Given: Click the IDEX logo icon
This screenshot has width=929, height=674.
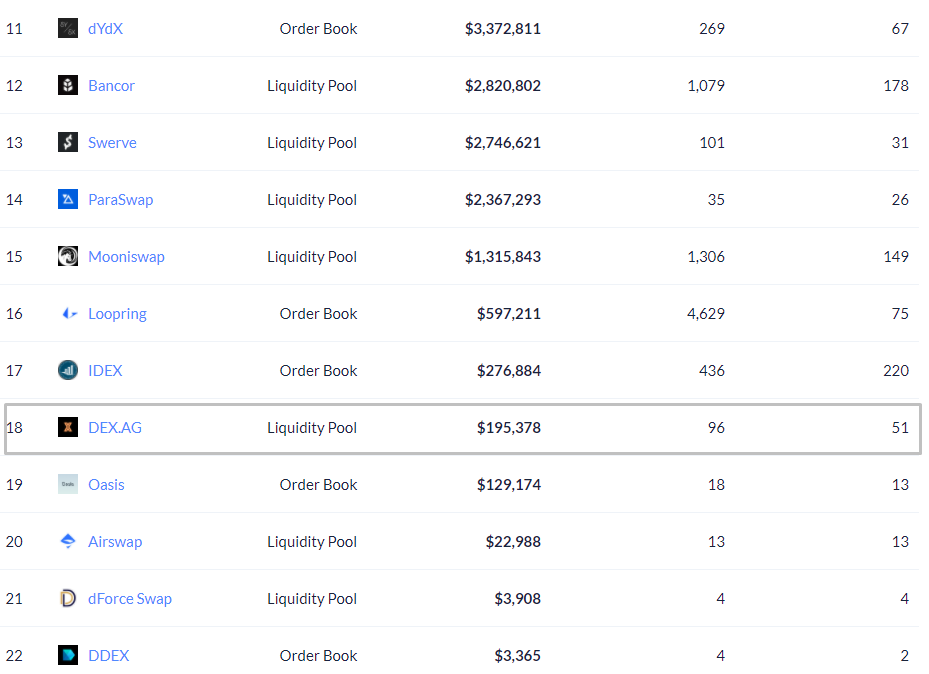Looking at the screenshot, I should [x=68, y=370].
